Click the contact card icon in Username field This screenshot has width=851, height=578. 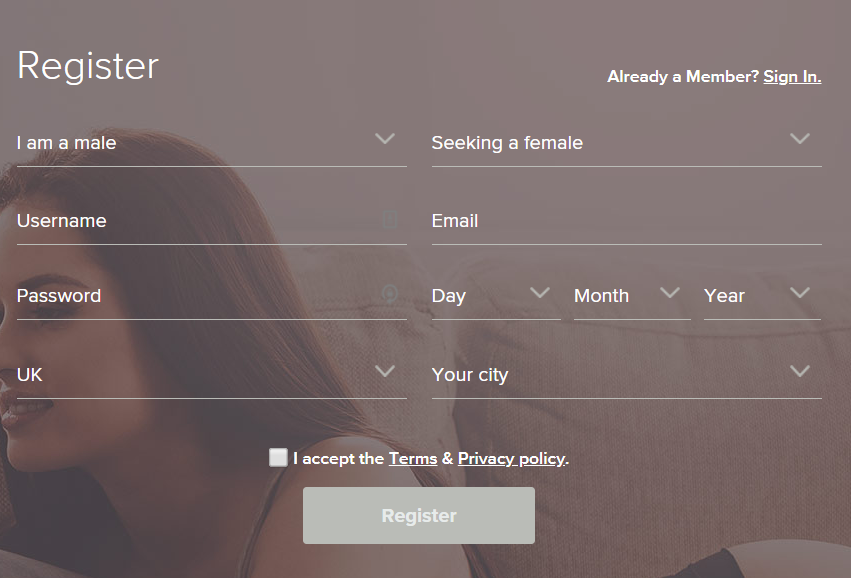390,220
